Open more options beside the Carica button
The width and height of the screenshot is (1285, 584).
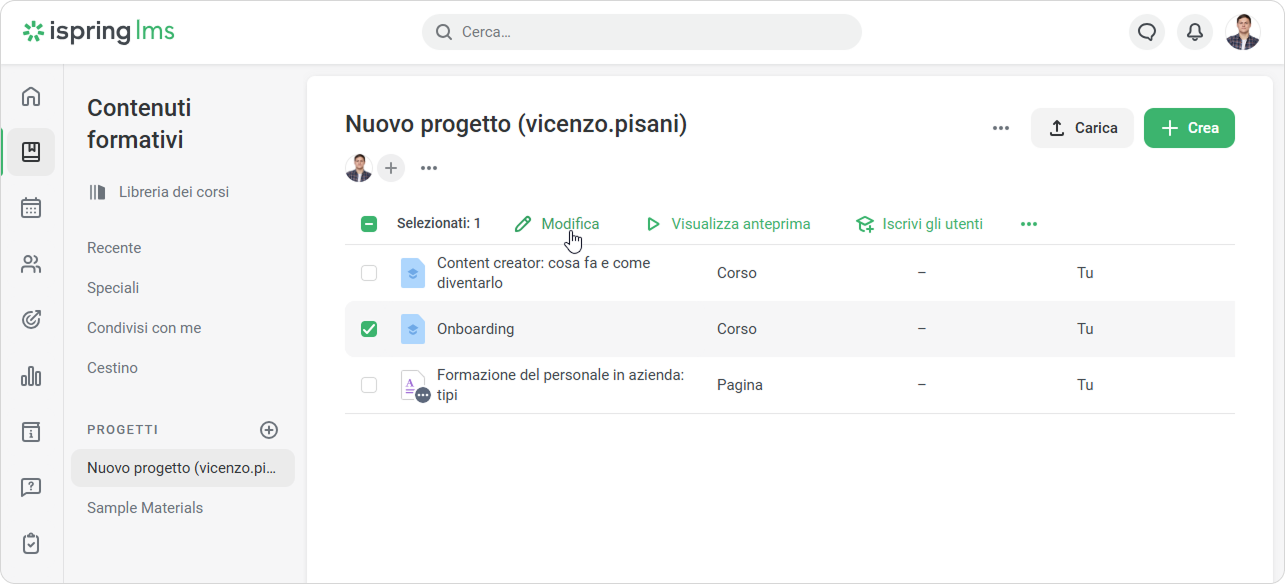coord(1000,128)
